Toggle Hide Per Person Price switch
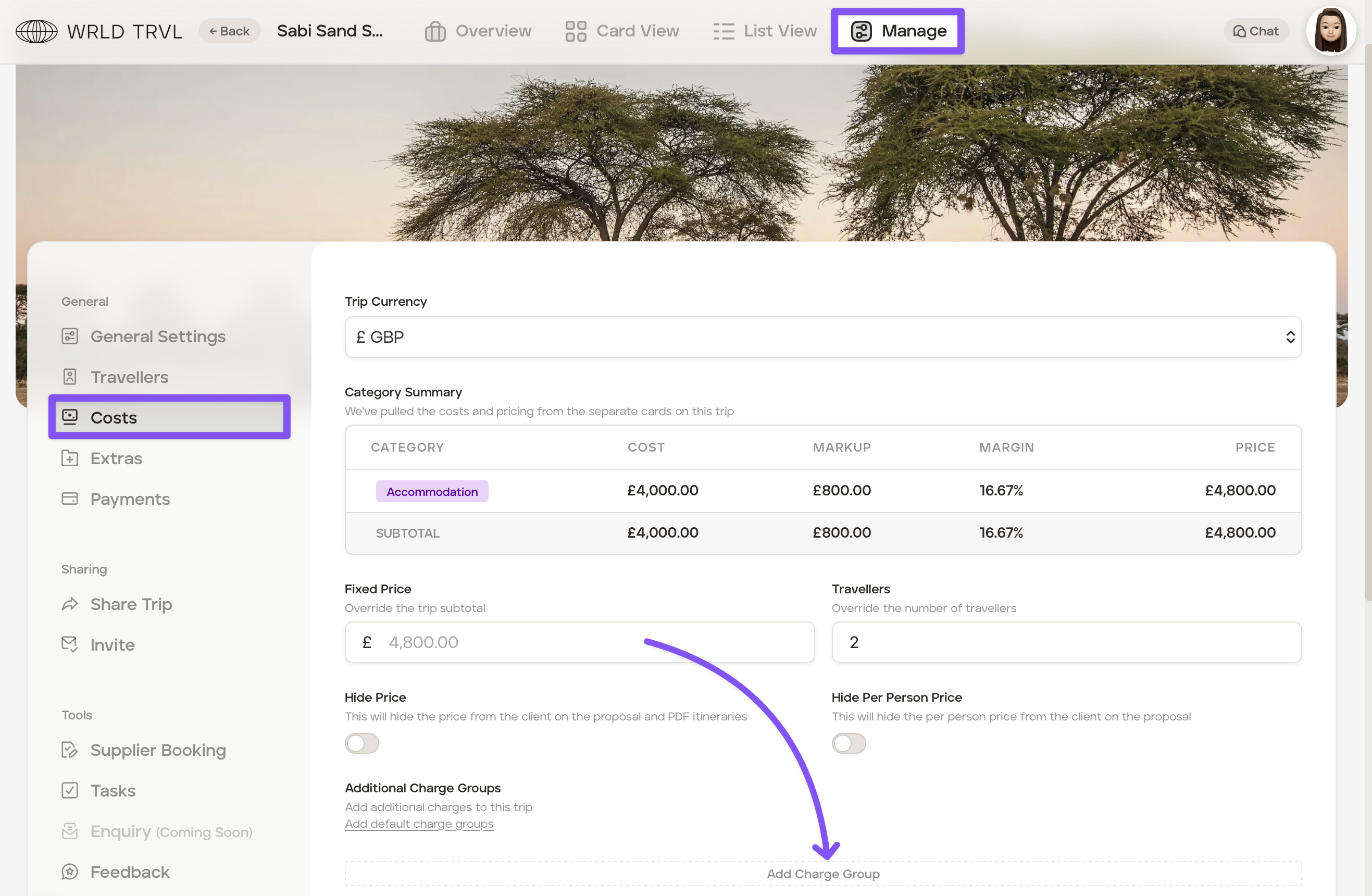1372x896 pixels. (x=848, y=743)
